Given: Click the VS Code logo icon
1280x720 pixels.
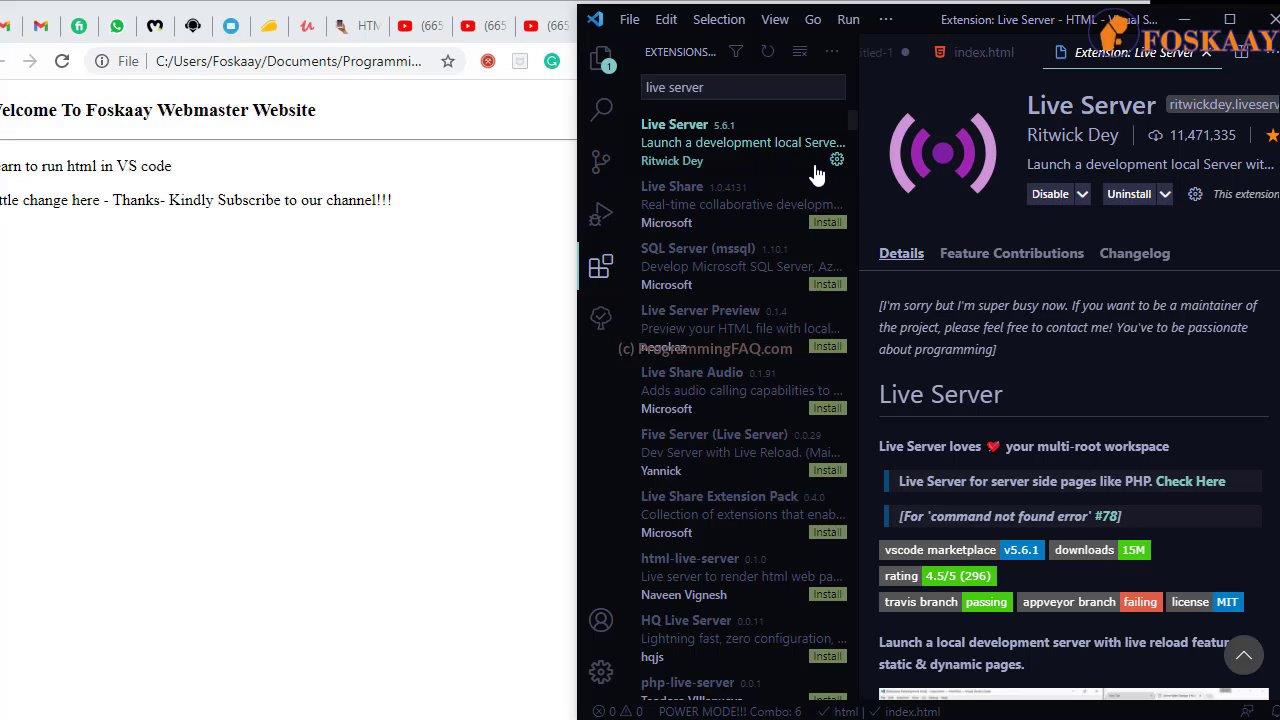Looking at the screenshot, I should pos(595,19).
